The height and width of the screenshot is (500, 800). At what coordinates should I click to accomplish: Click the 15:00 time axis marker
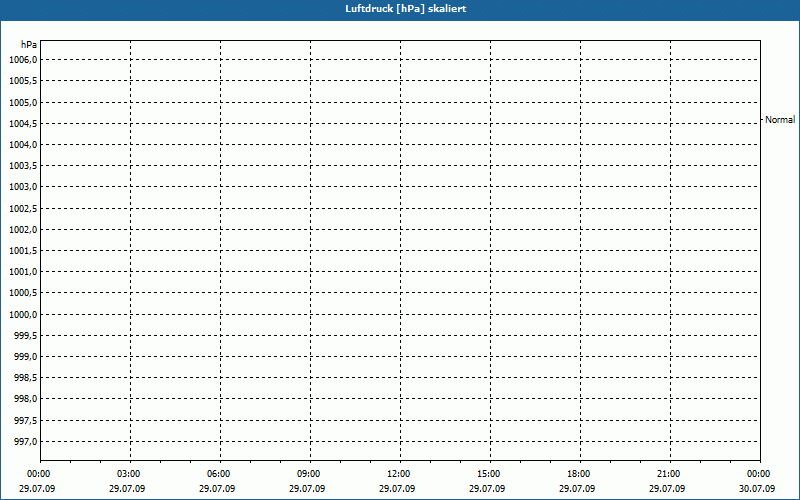(x=489, y=474)
